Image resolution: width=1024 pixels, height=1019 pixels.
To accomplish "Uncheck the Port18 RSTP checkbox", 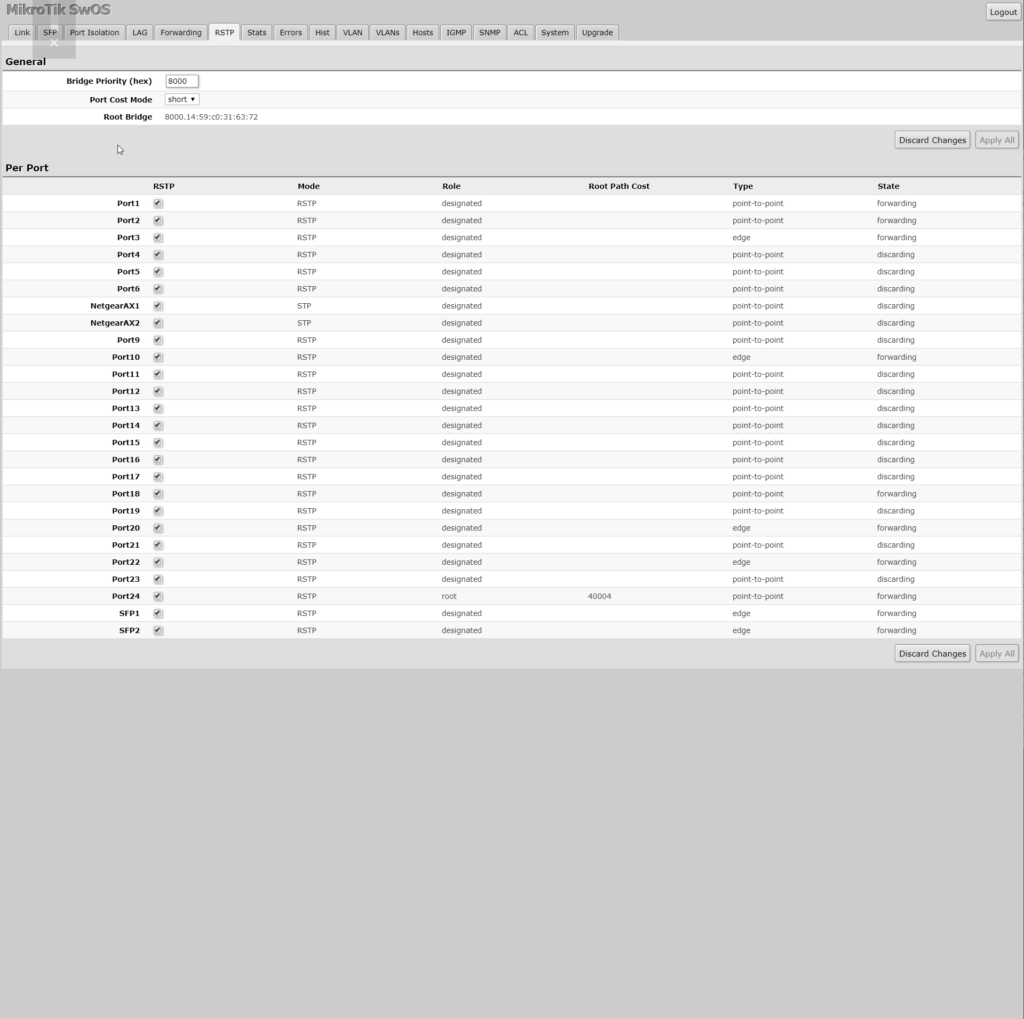I will [158, 494].
